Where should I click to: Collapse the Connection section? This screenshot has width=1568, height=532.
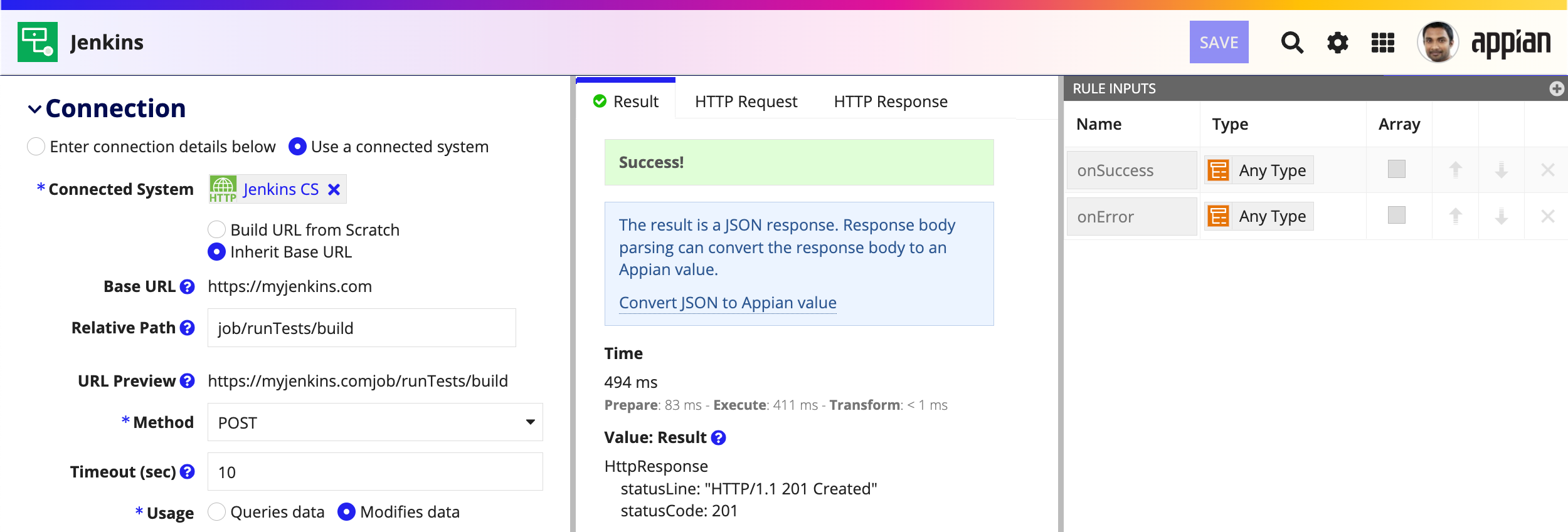(x=34, y=109)
